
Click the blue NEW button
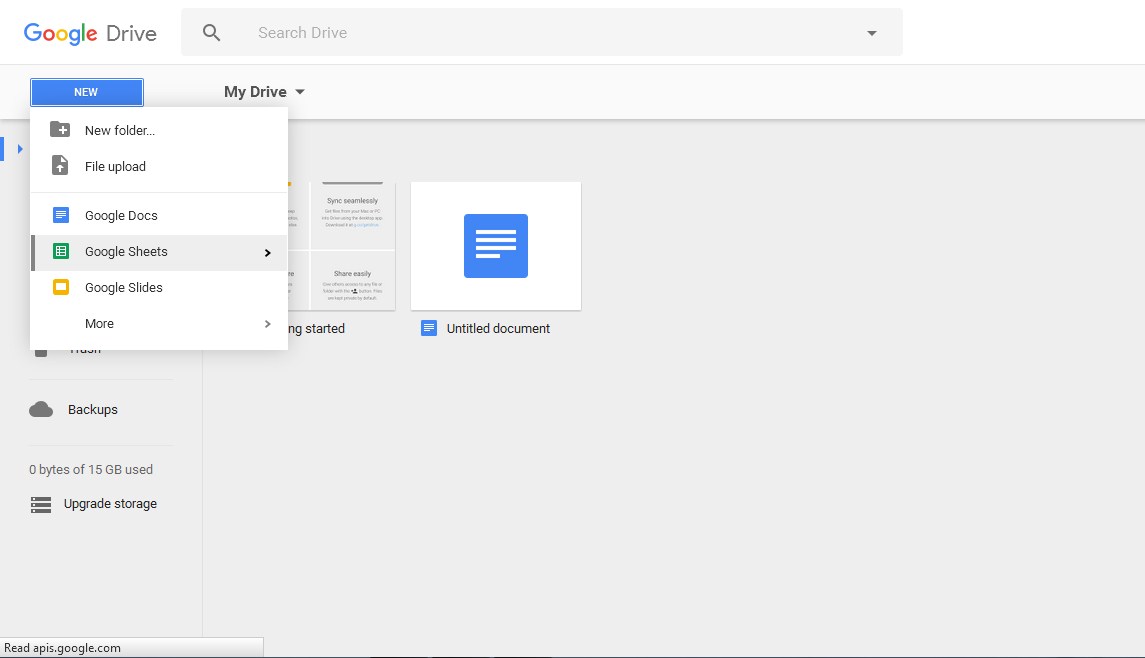tap(87, 92)
